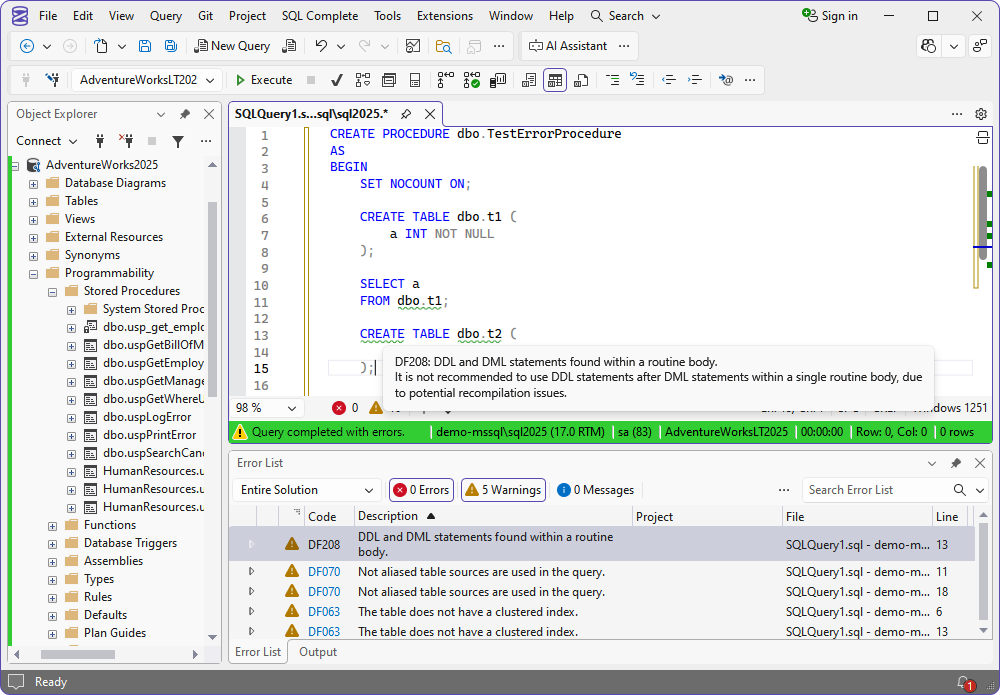This screenshot has height=695, width=1000.
Task: Adjust the editor zoom level control
Action: (x=265, y=407)
